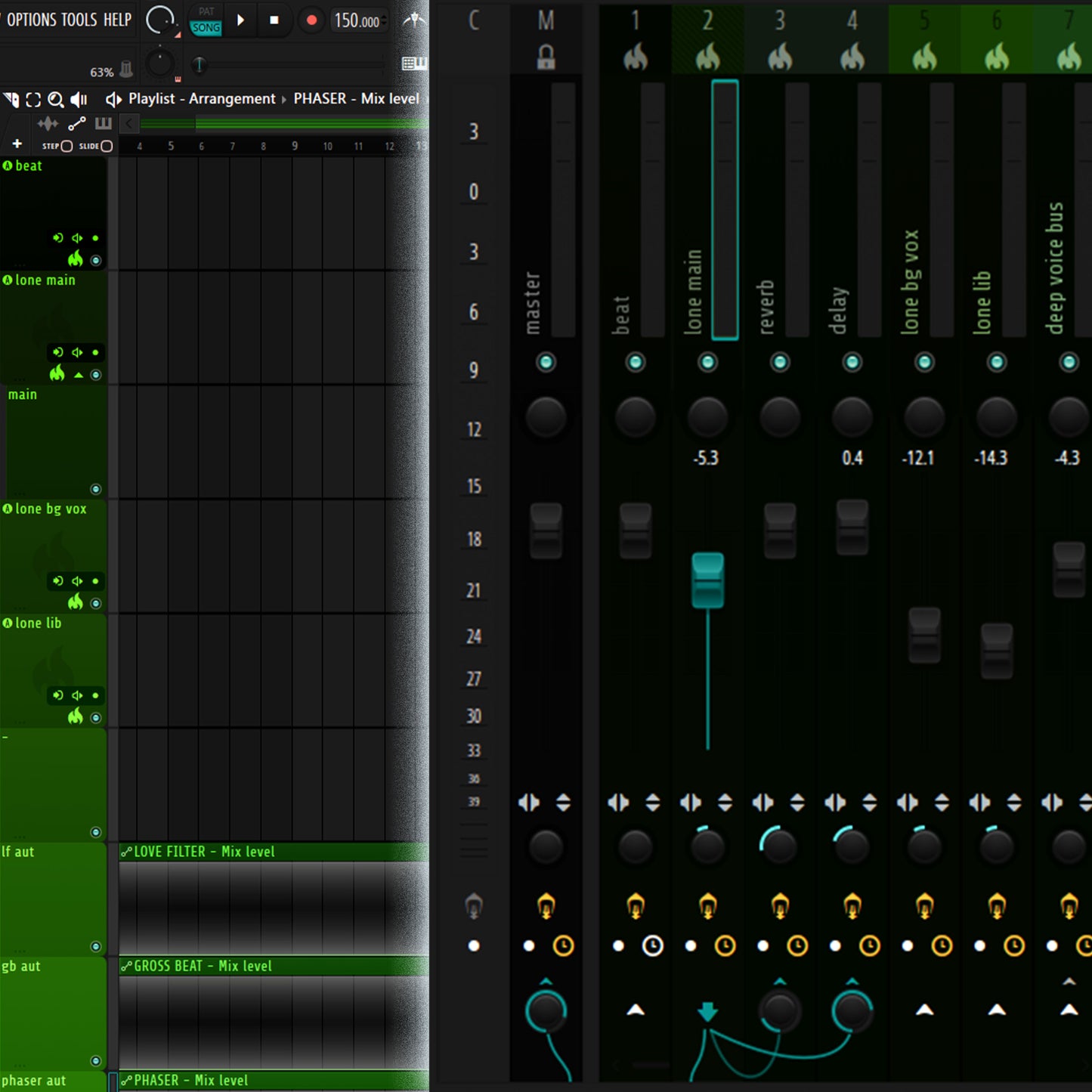1092x1092 pixels.
Task: Click the latency clock icon on beat track
Action: [653, 945]
